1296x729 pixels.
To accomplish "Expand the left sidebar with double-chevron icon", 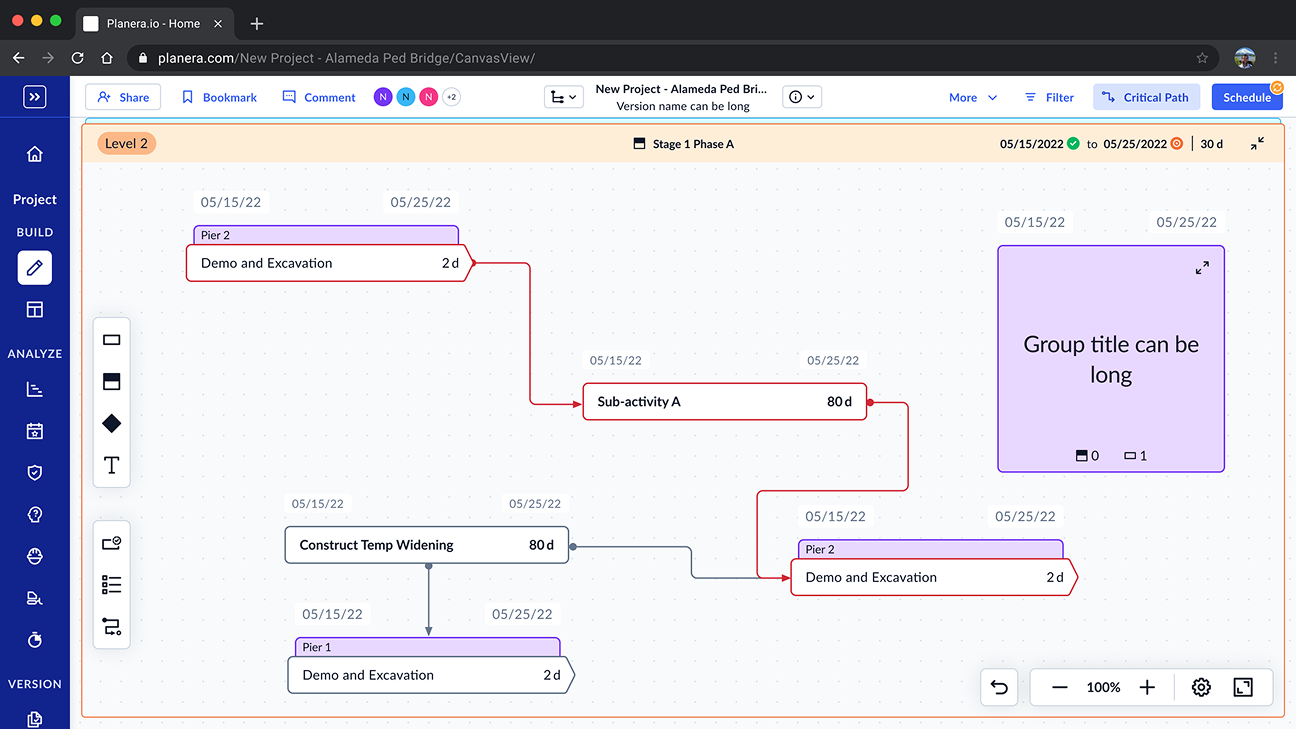I will pos(35,97).
